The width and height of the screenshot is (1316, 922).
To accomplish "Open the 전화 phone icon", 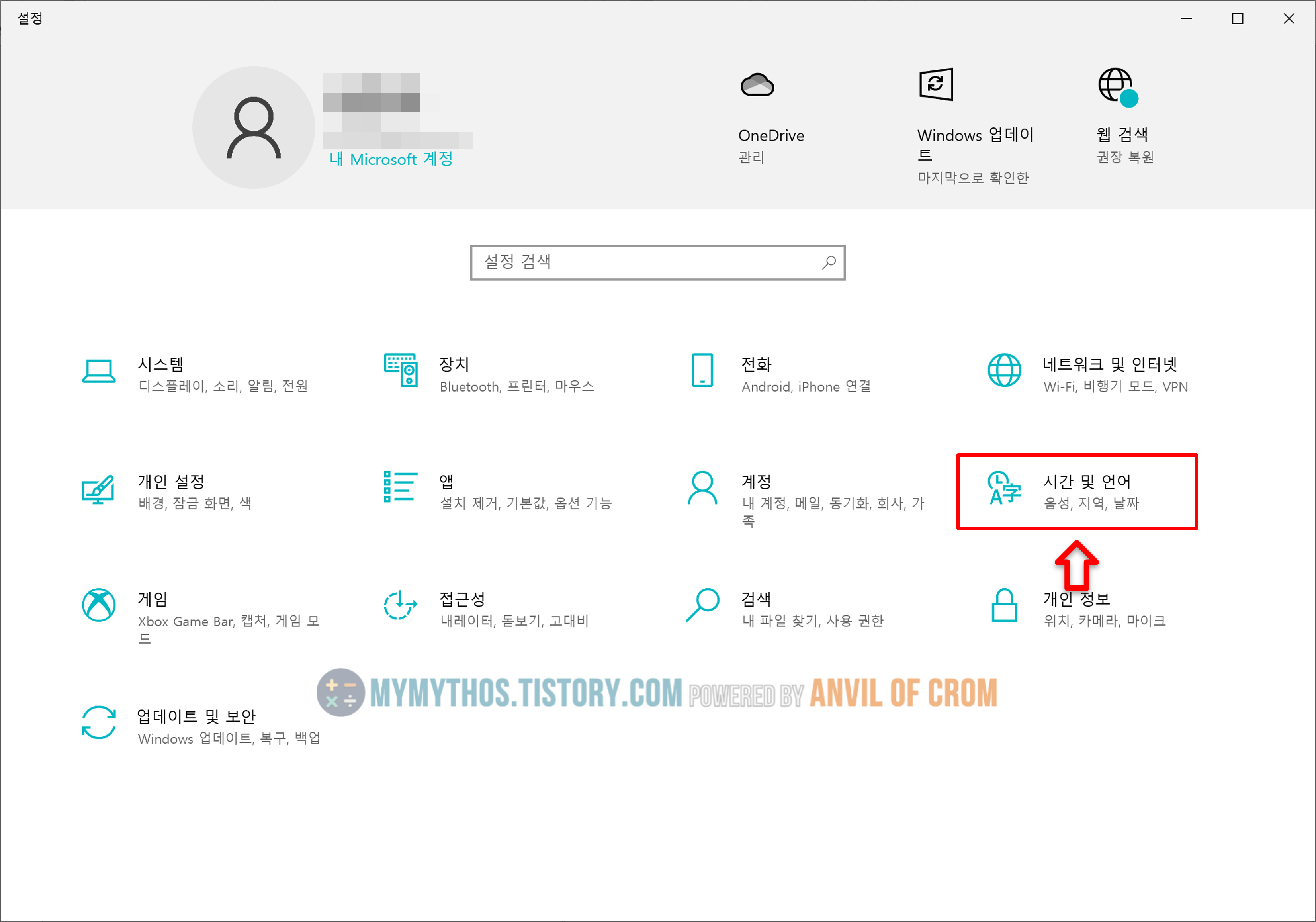I will click(x=702, y=370).
